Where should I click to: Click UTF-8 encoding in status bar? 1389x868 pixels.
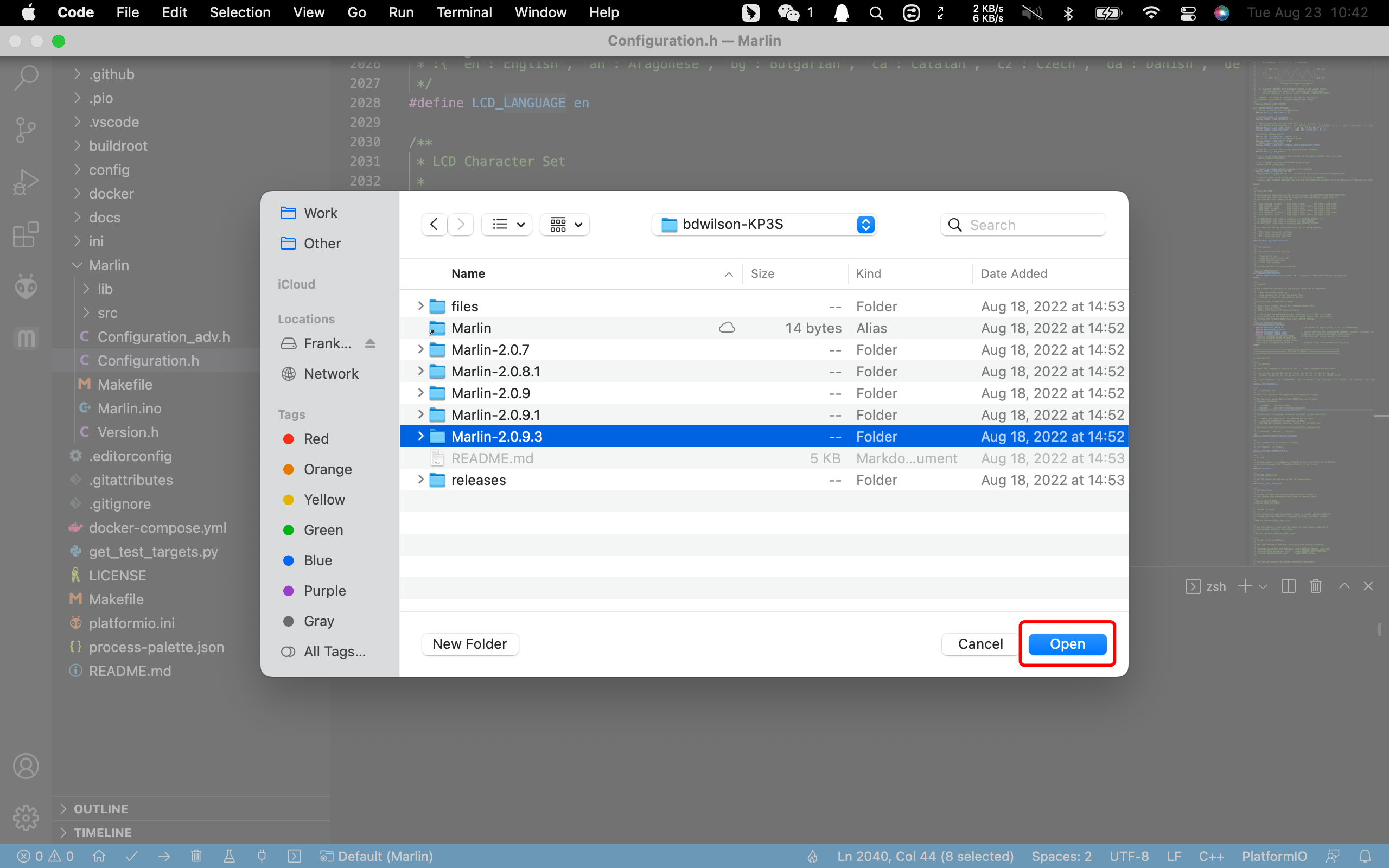click(x=1129, y=856)
